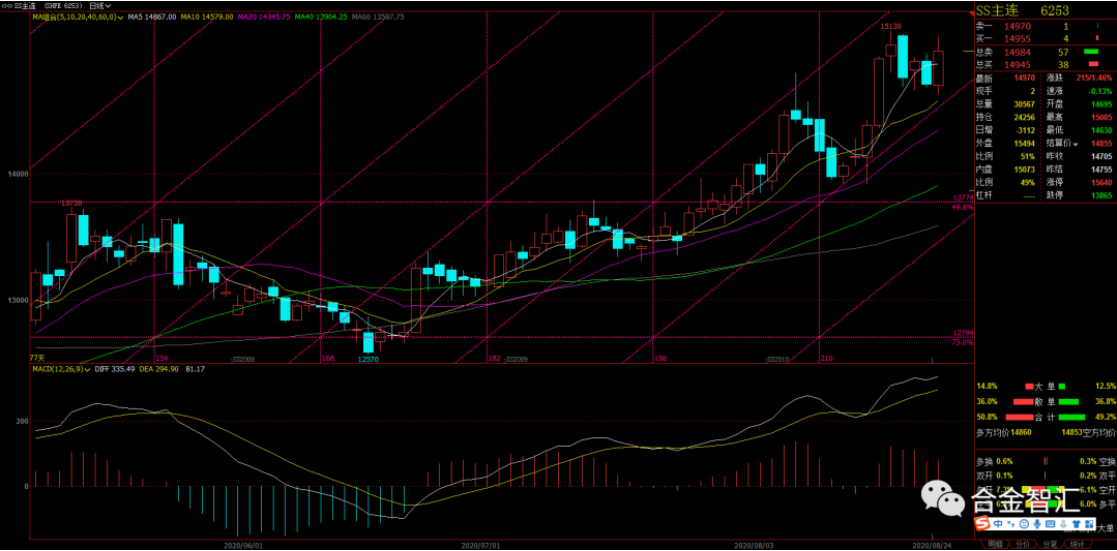Click the Sogou microphone voice input icon

1037,524
